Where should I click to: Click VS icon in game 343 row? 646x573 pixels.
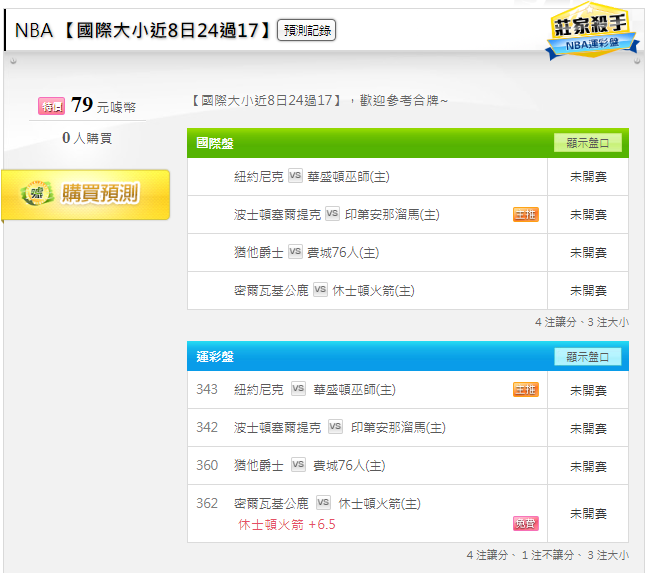pos(298,389)
